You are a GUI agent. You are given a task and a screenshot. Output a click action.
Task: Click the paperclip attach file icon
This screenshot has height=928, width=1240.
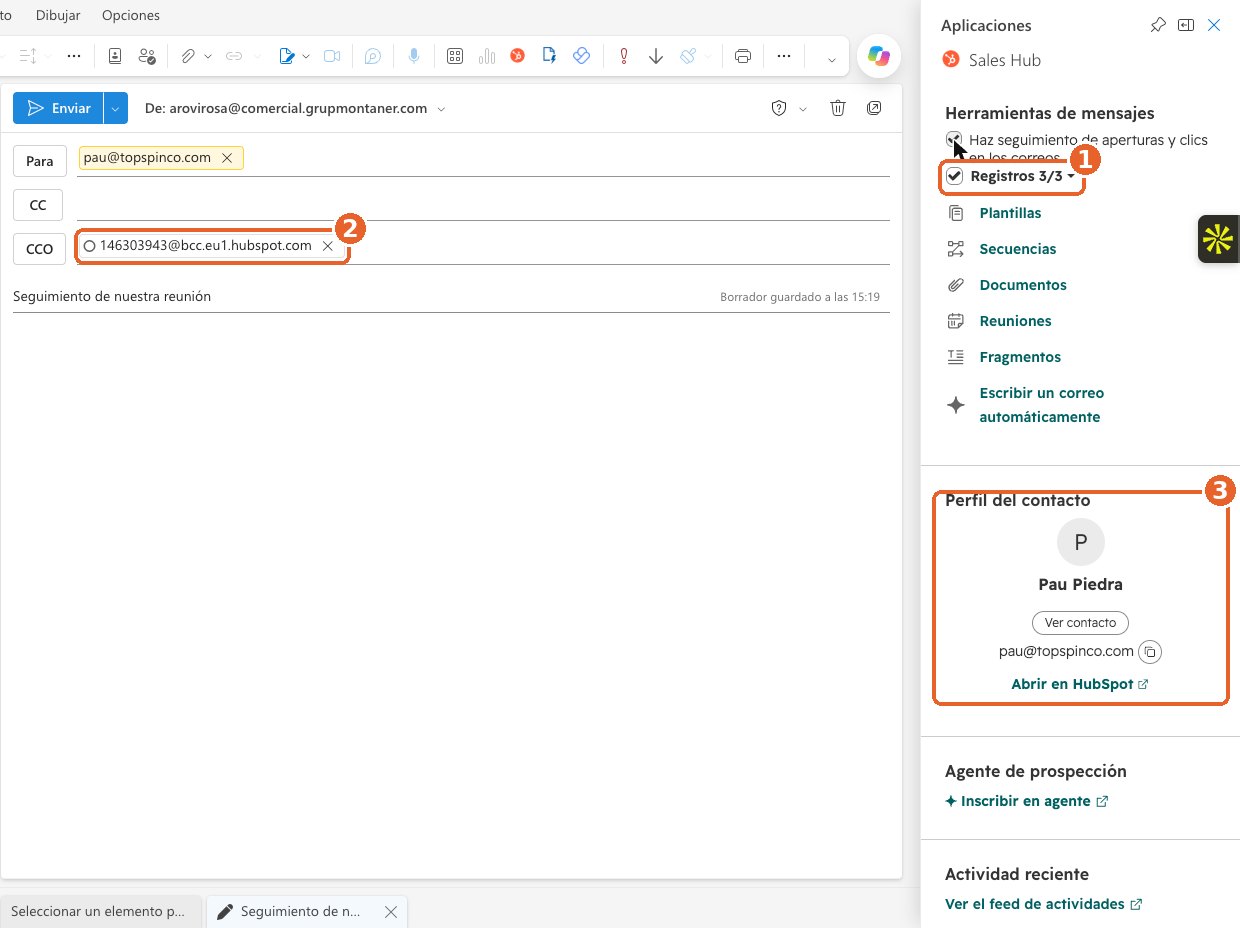pos(188,56)
